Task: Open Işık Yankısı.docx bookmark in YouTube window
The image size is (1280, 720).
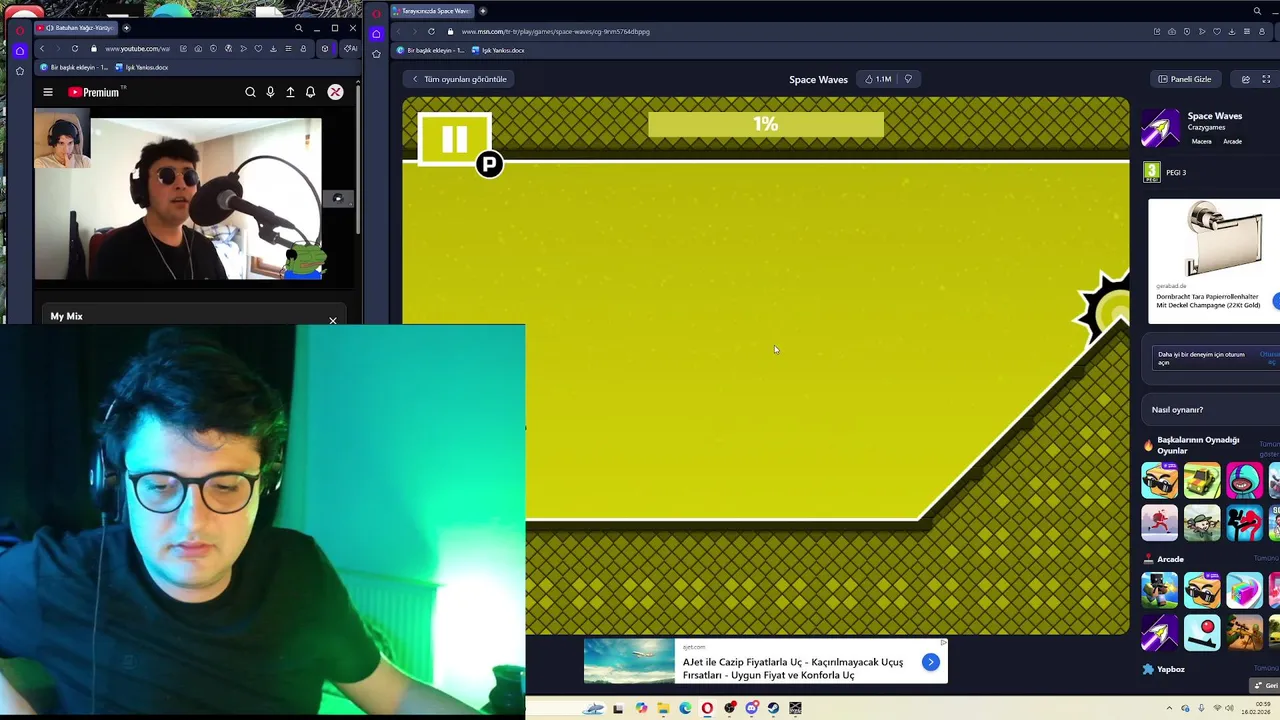Action: click(x=143, y=67)
